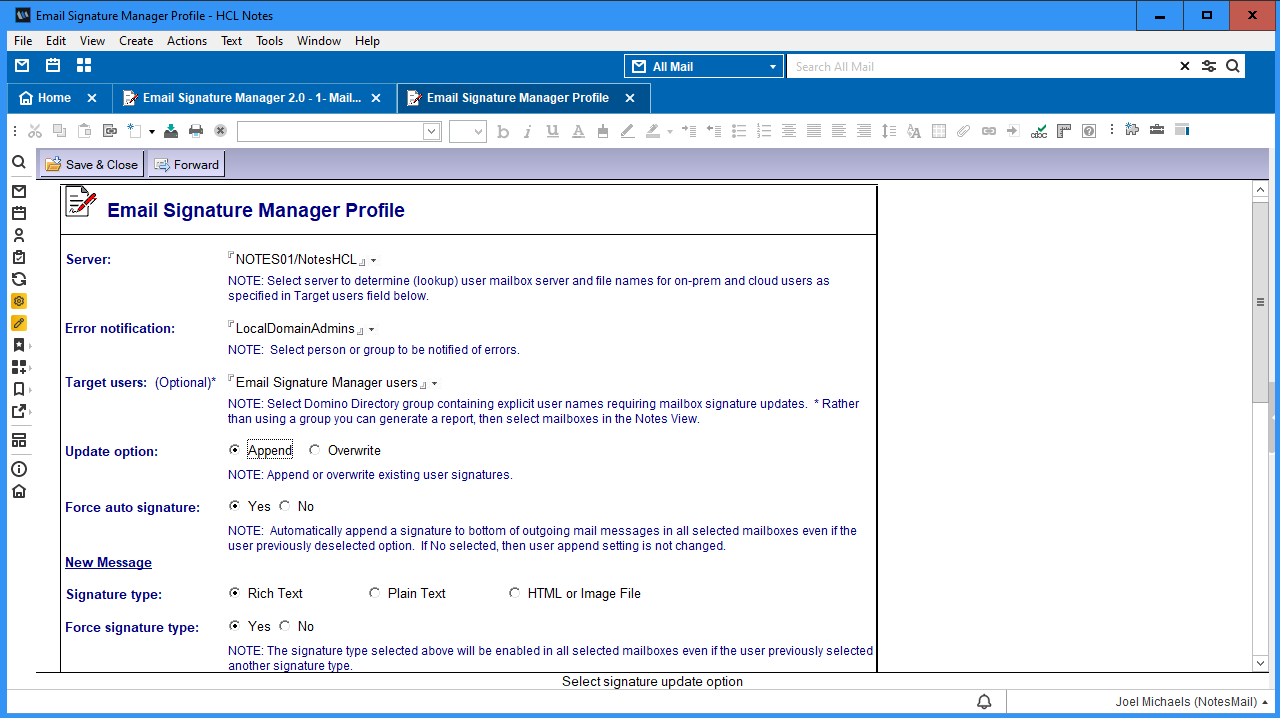Start replication sync from the sidebar
1280x718 pixels.
click(x=19, y=278)
